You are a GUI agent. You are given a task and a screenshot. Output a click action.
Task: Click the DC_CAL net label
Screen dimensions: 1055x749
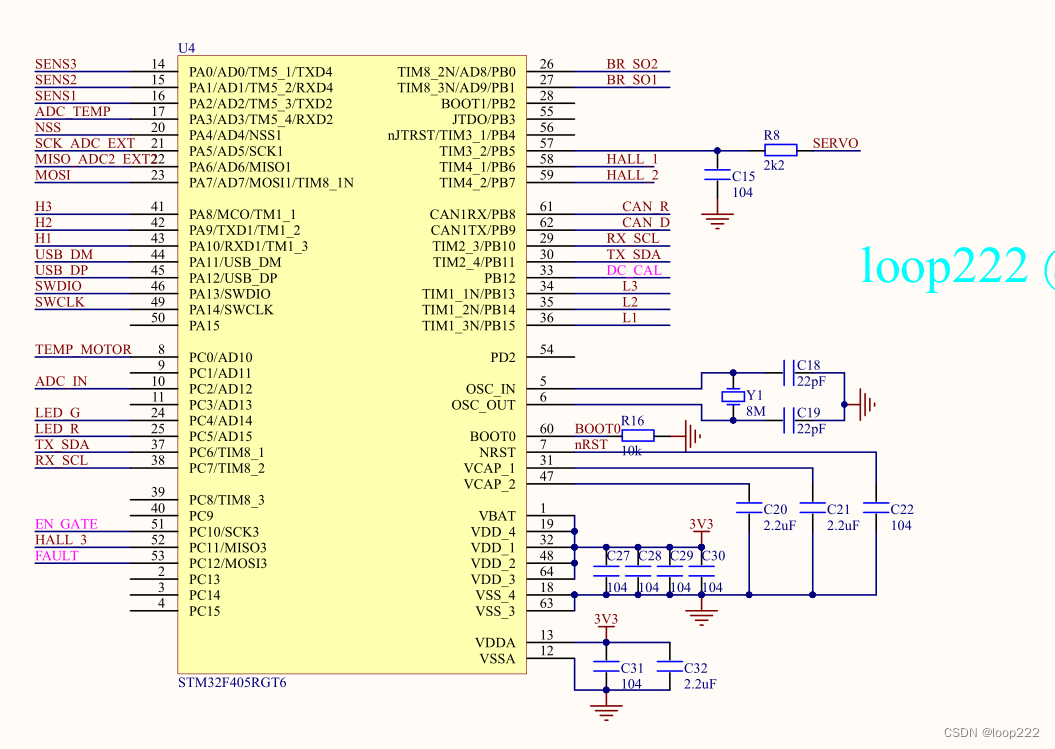click(633, 270)
